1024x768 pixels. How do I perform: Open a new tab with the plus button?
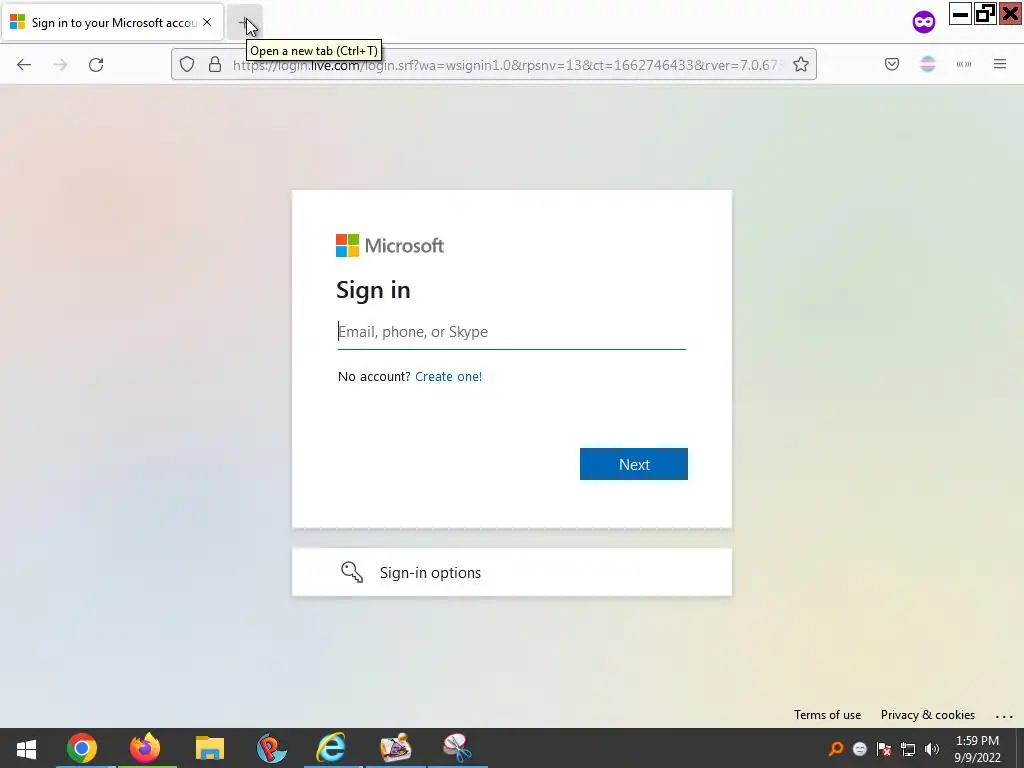pyautogui.click(x=244, y=23)
